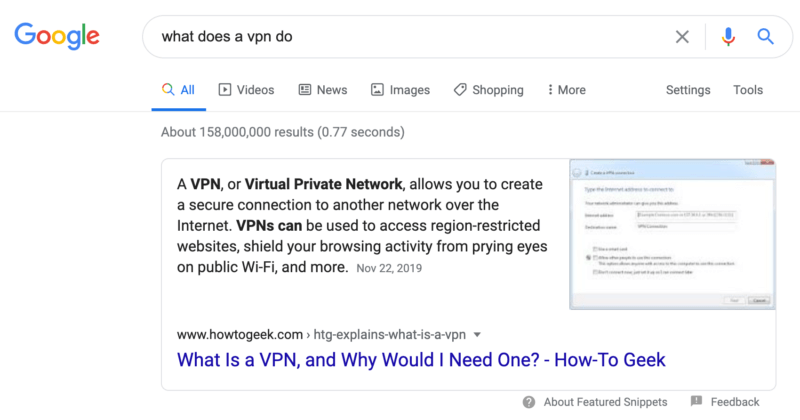
Task: Click the blue magnifying glass search icon
Action: coord(766,37)
